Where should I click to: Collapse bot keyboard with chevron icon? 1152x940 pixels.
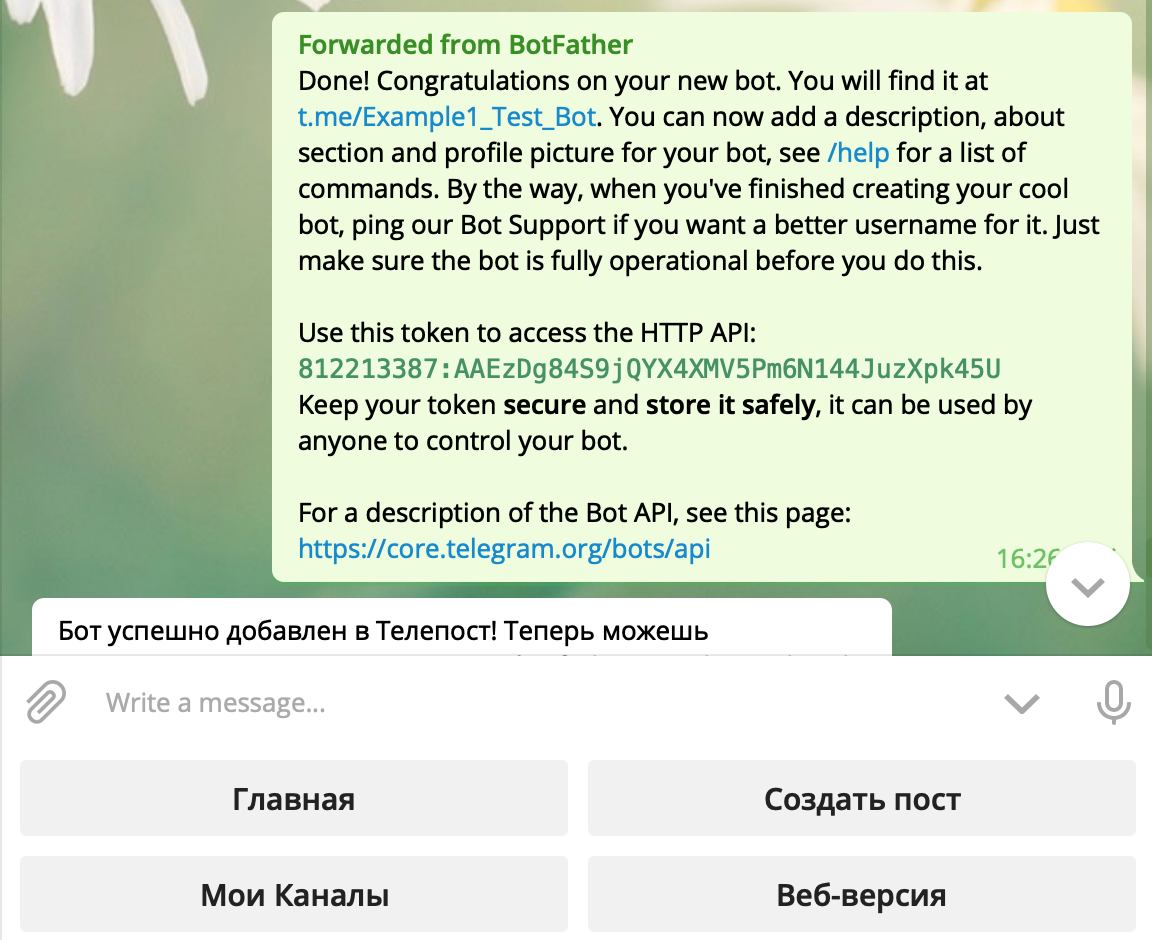[1022, 703]
